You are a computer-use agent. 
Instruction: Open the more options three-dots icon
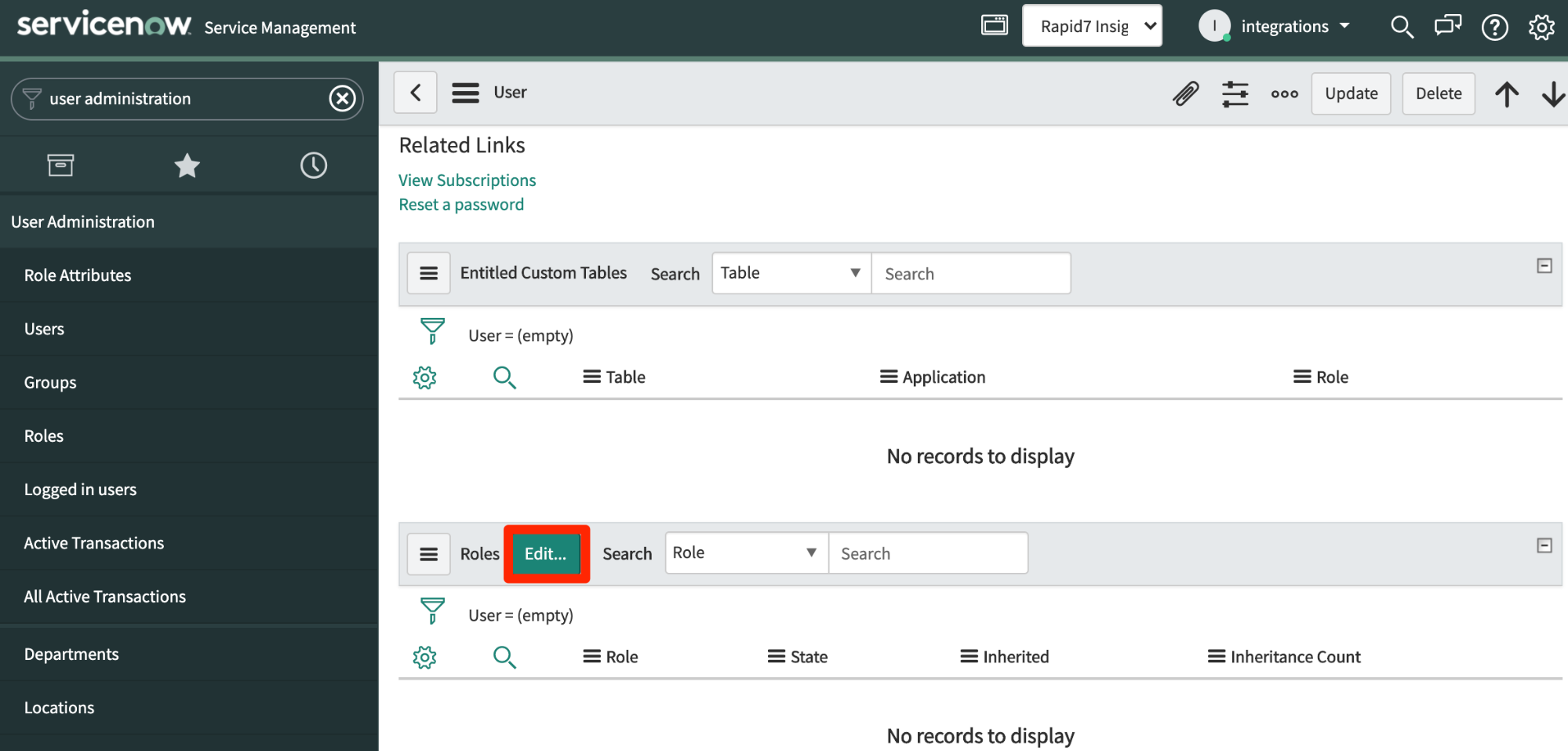[1284, 93]
